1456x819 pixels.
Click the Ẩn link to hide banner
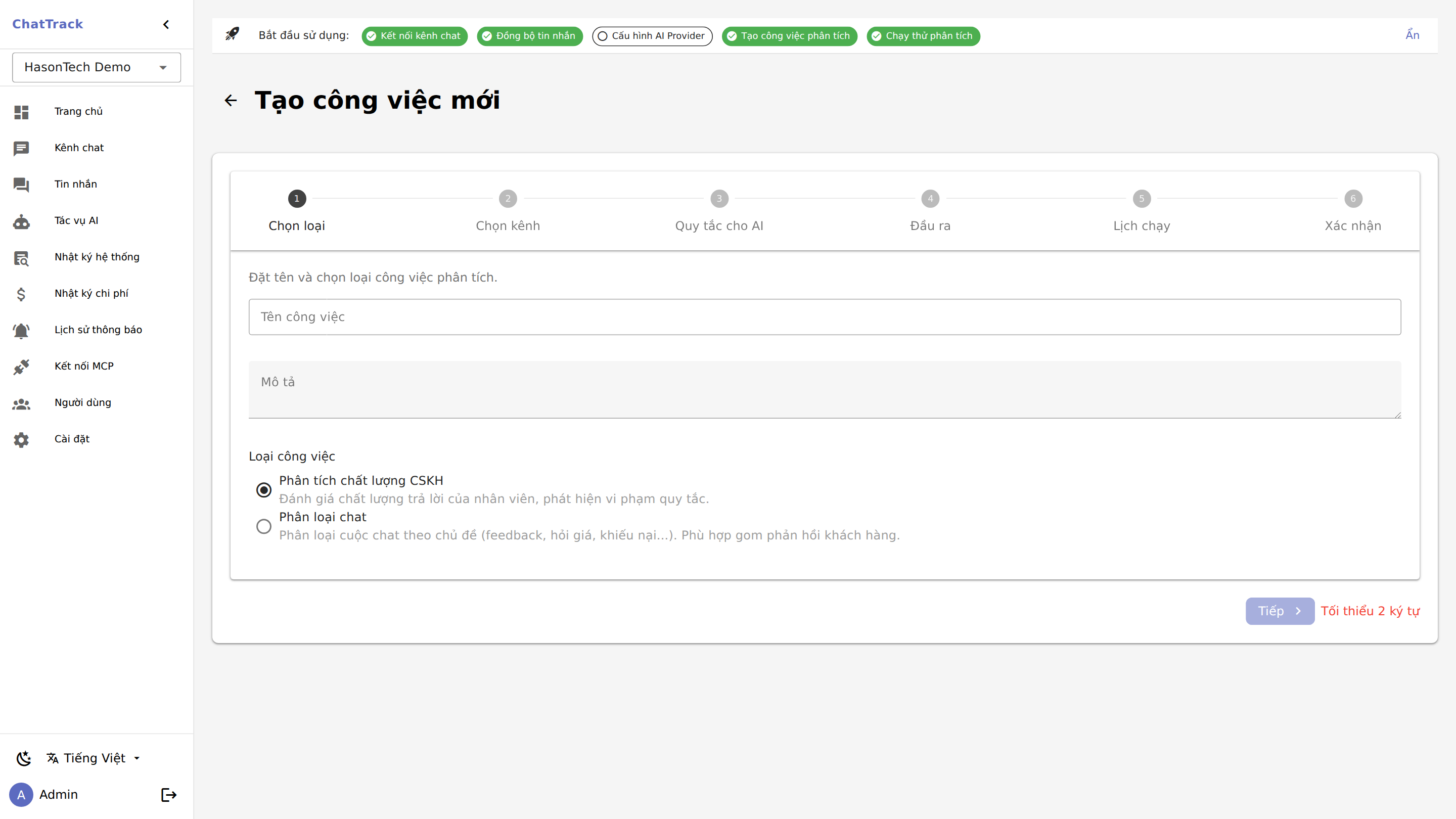pos(1412,35)
